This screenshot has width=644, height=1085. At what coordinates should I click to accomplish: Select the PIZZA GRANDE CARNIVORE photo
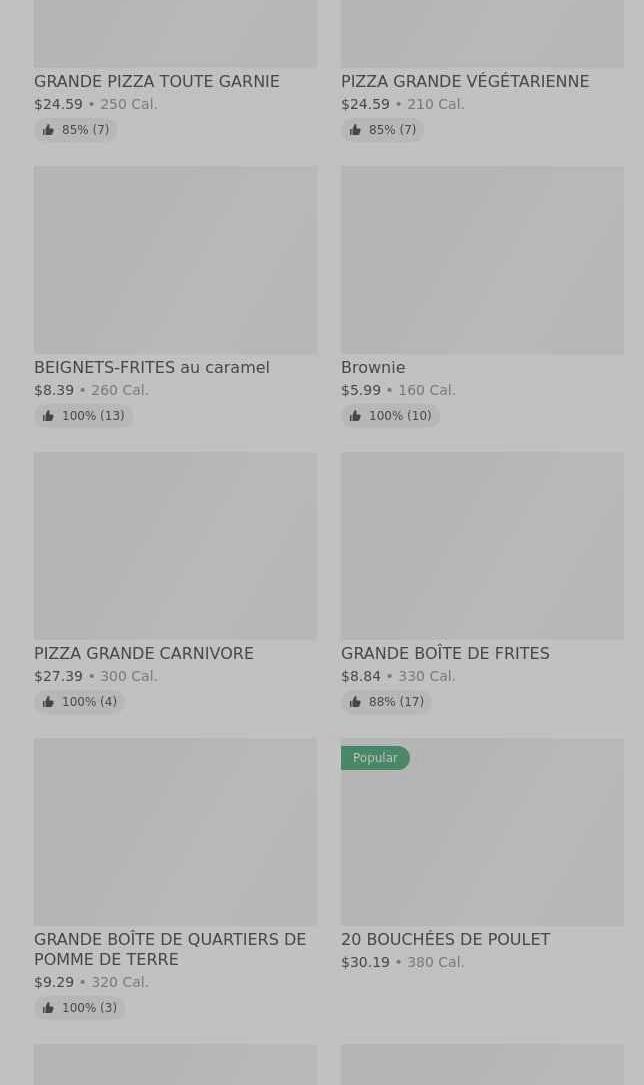pyautogui.click(x=175, y=546)
